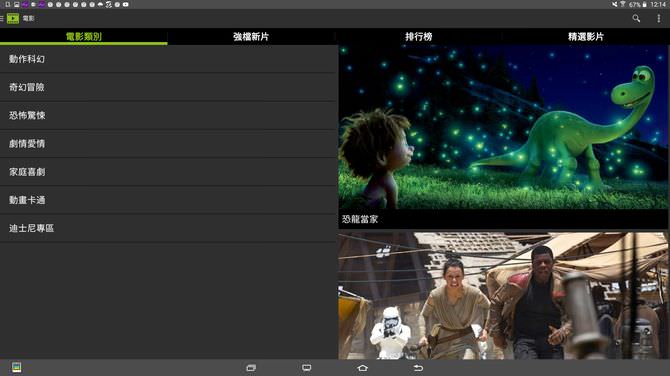
Task: Tap the 恐龍當家 movie title caption
Action: coord(360,219)
